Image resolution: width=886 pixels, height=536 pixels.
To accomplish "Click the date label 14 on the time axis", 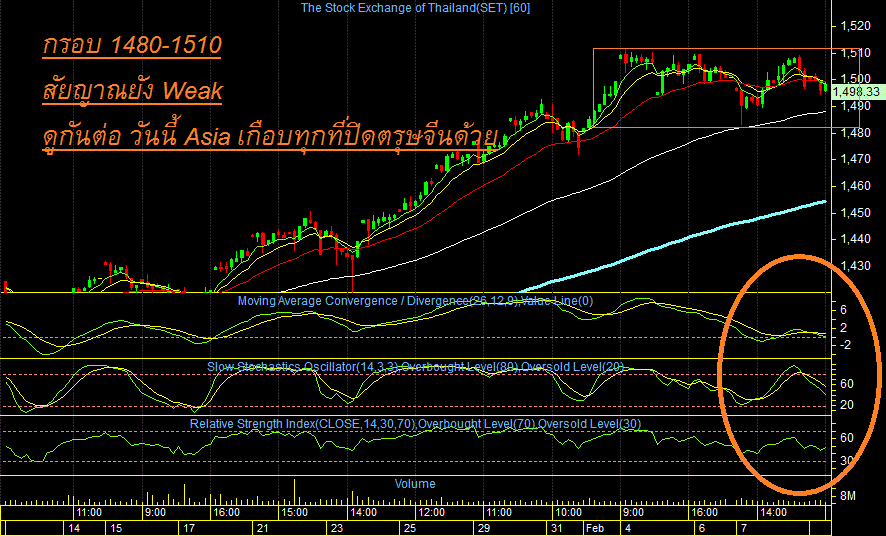I will [75, 529].
